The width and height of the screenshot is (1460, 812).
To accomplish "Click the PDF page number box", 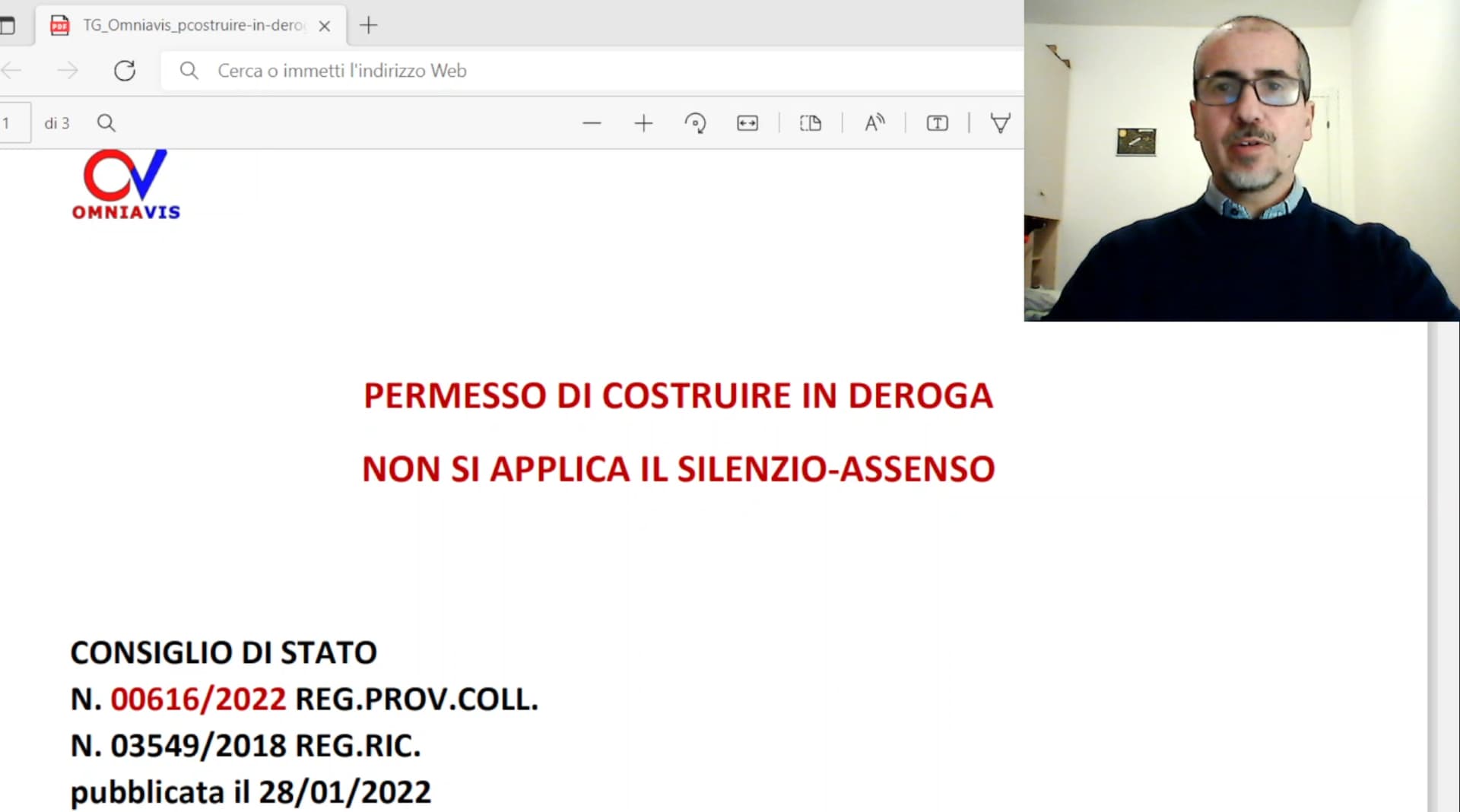I will tap(14, 123).
